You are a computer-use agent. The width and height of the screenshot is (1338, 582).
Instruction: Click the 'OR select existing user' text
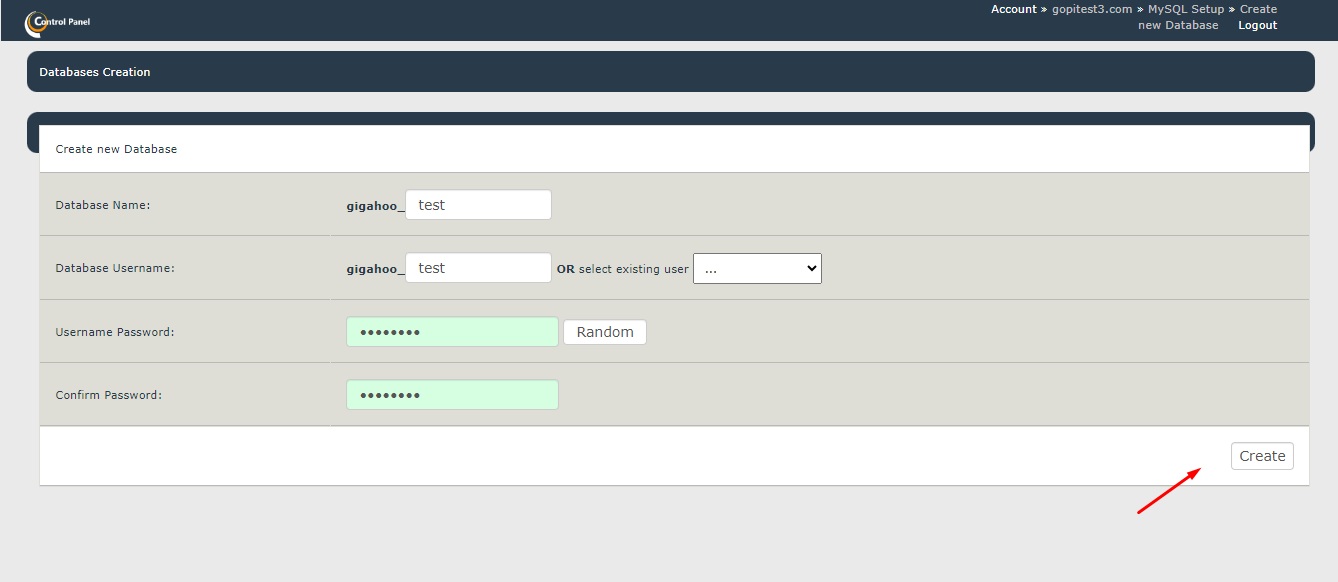point(623,269)
